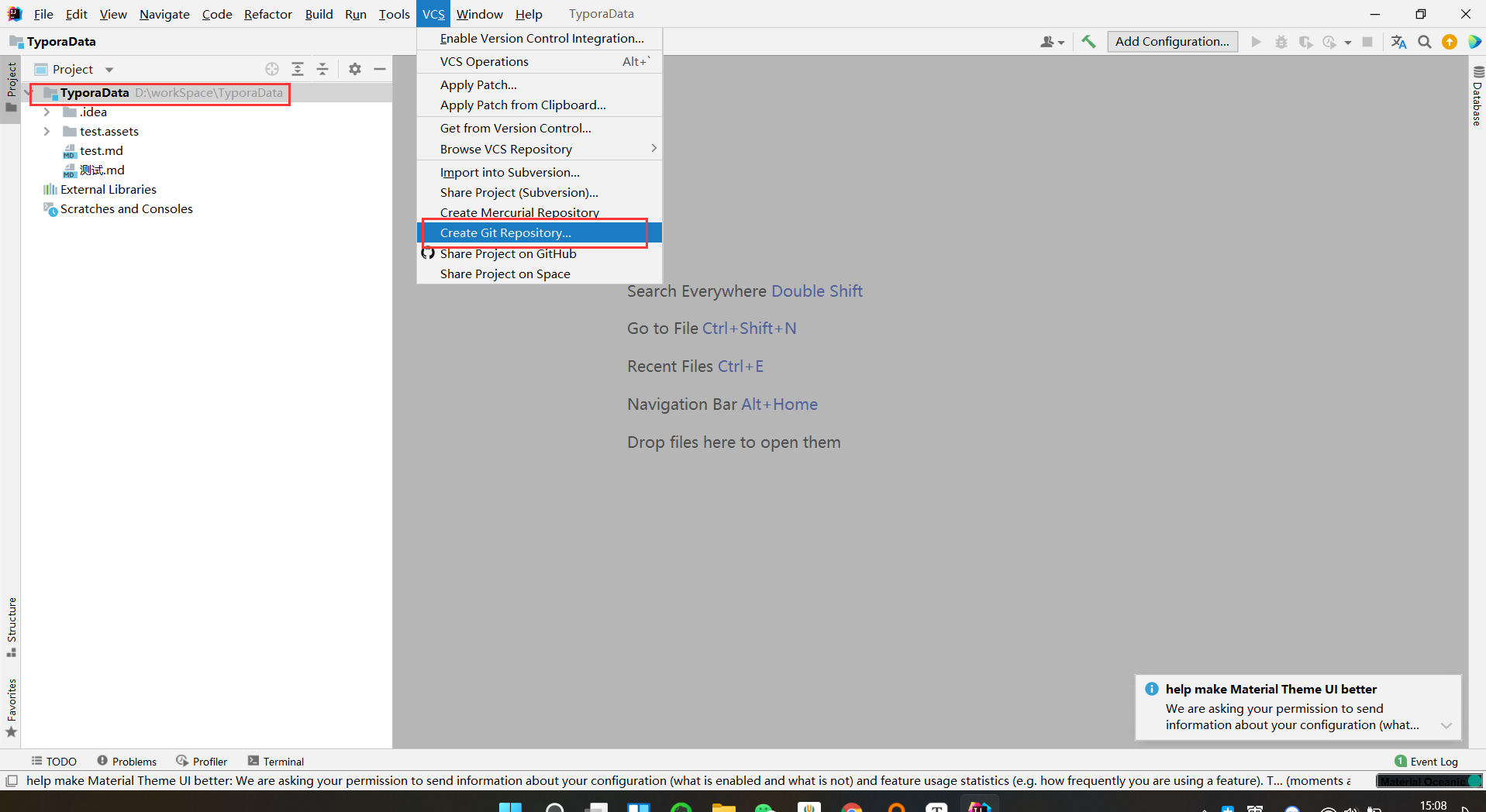
Task: Choose Share Project on Space
Action: point(540,274)
